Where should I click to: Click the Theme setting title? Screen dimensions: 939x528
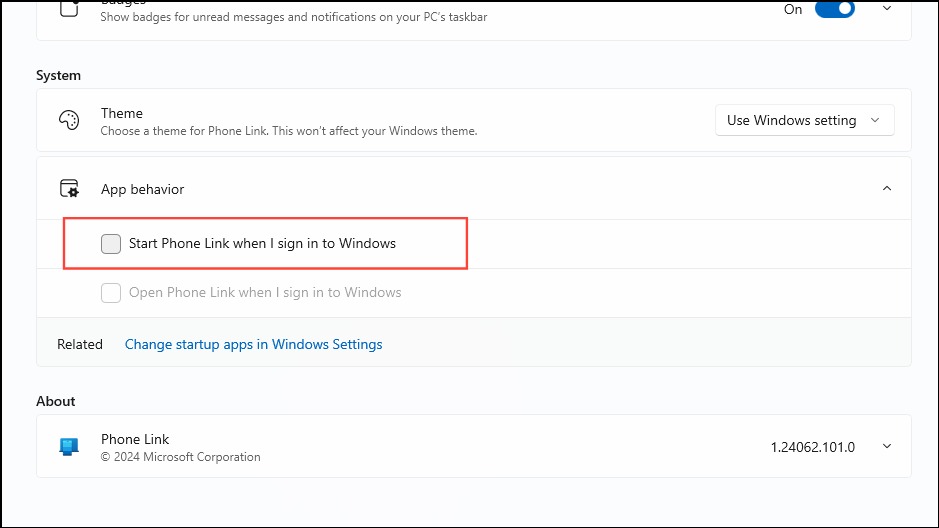tap(122, 113)
